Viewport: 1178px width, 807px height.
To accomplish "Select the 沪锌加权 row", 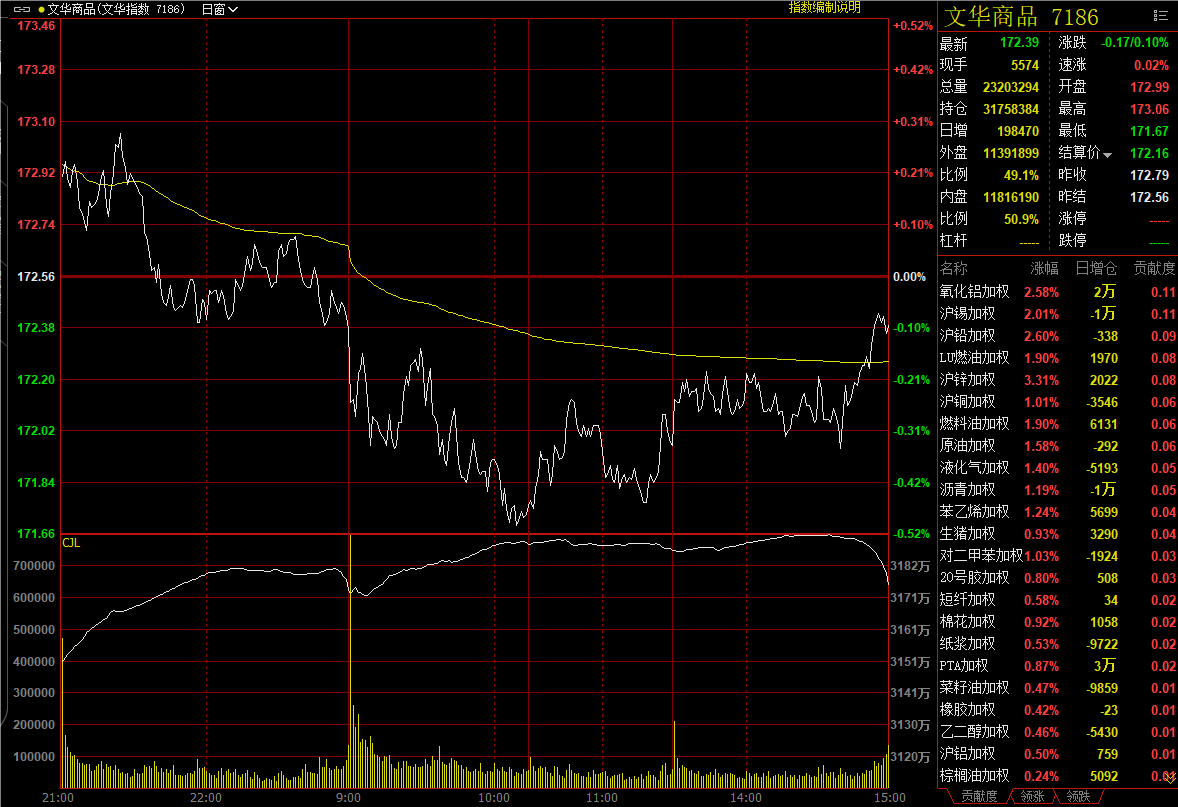I will 967,380.
